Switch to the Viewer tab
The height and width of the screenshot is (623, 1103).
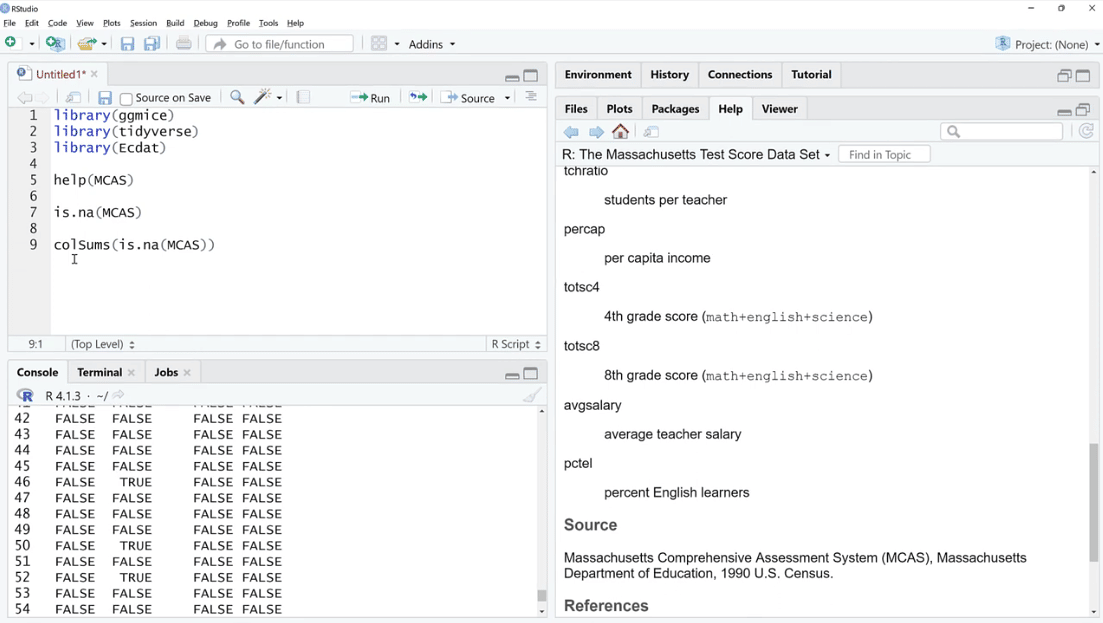779,109
